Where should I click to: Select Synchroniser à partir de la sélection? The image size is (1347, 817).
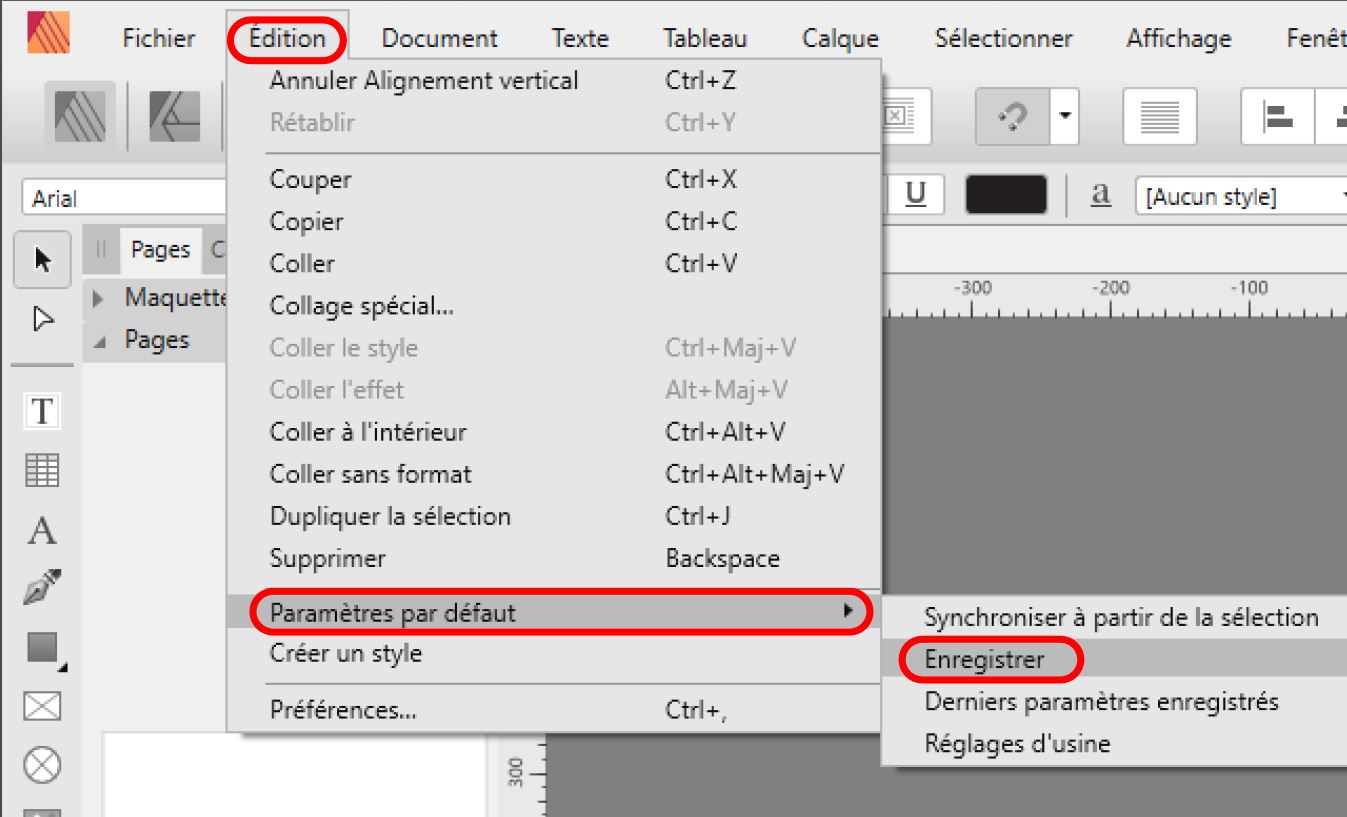[1114, 617]
